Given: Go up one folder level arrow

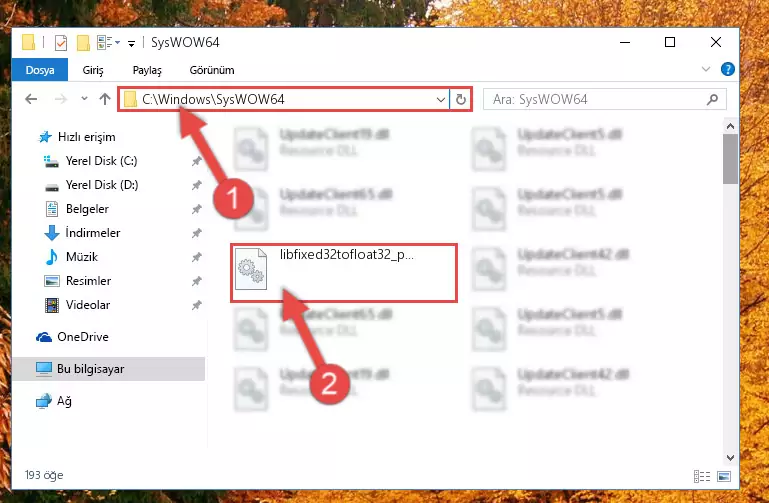Looking at the screenshot, I should 104,100.
